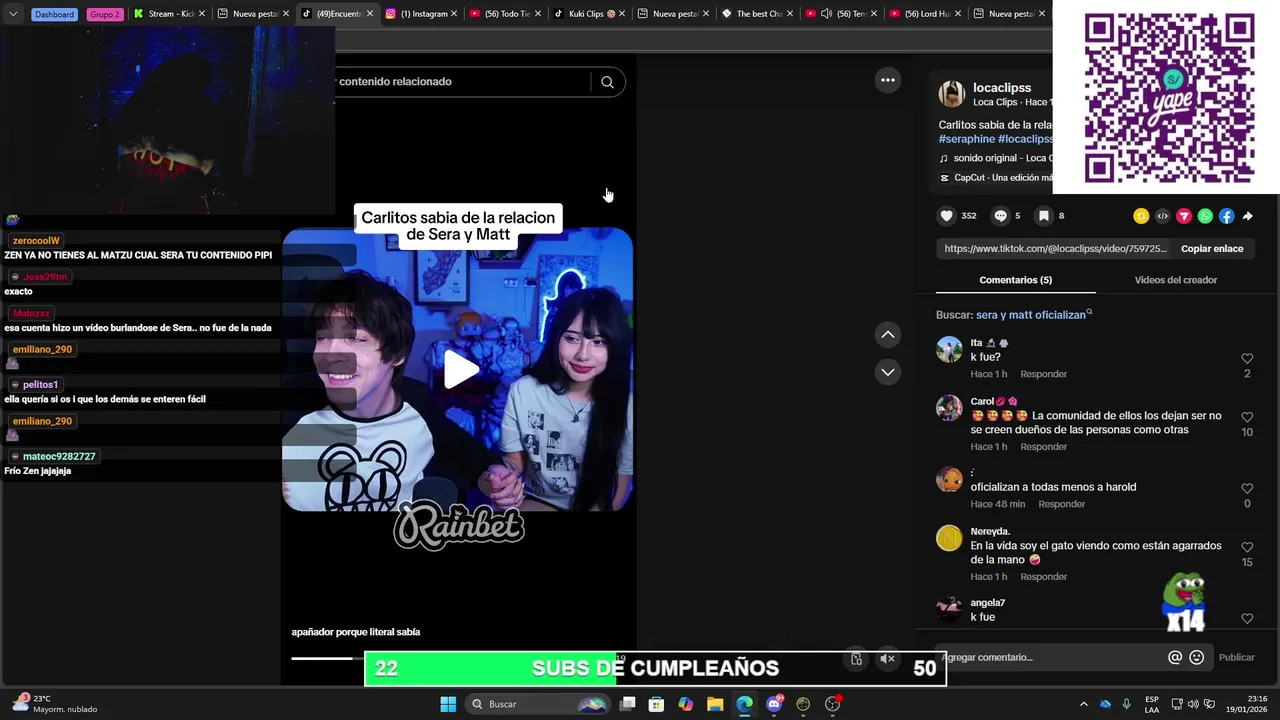This screenshot has height=720, width=1280.
Task: Click the search magnifier icon in TikTok
Action: tap(607, 82)
